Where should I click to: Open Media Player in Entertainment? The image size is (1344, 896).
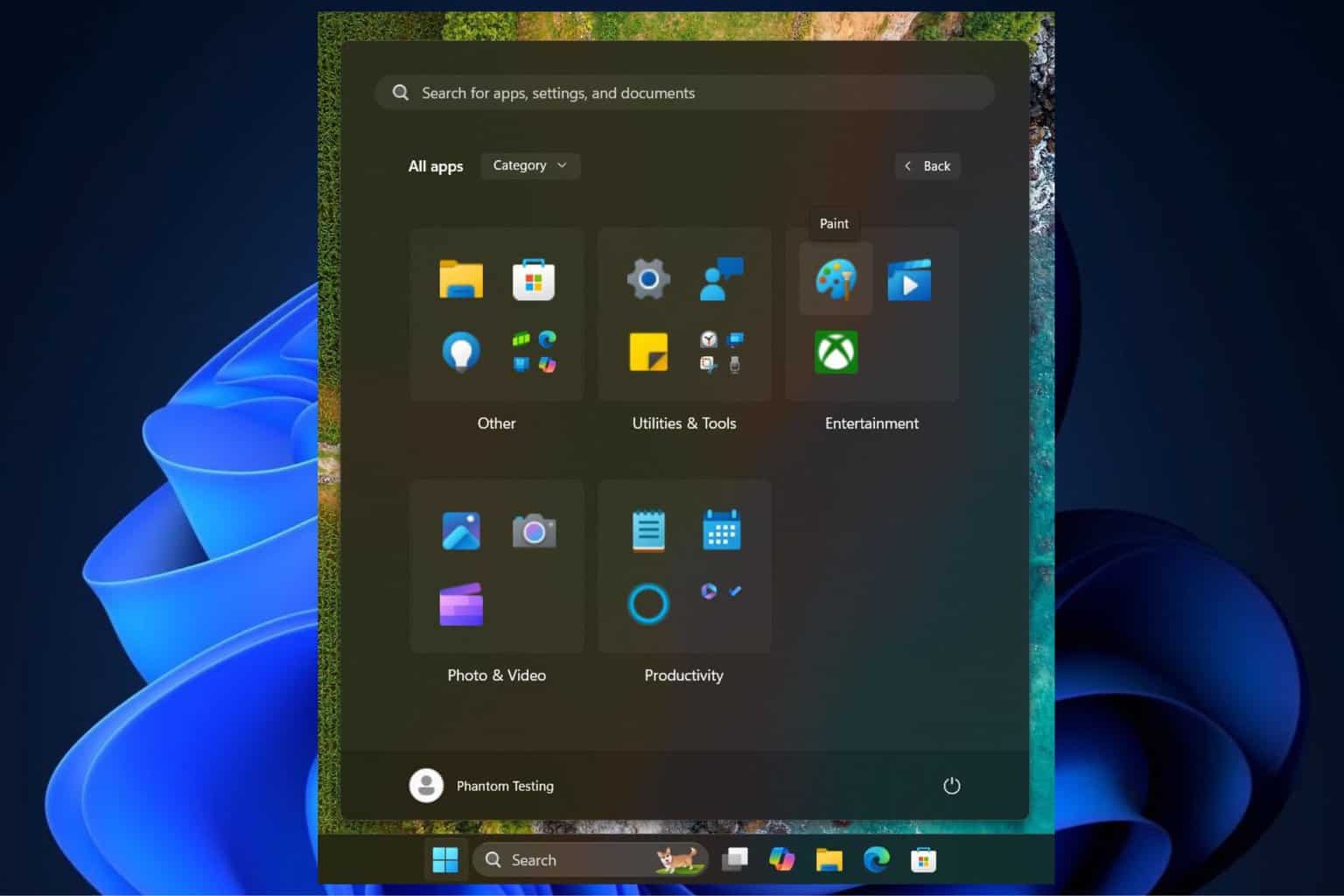[909, 281]
